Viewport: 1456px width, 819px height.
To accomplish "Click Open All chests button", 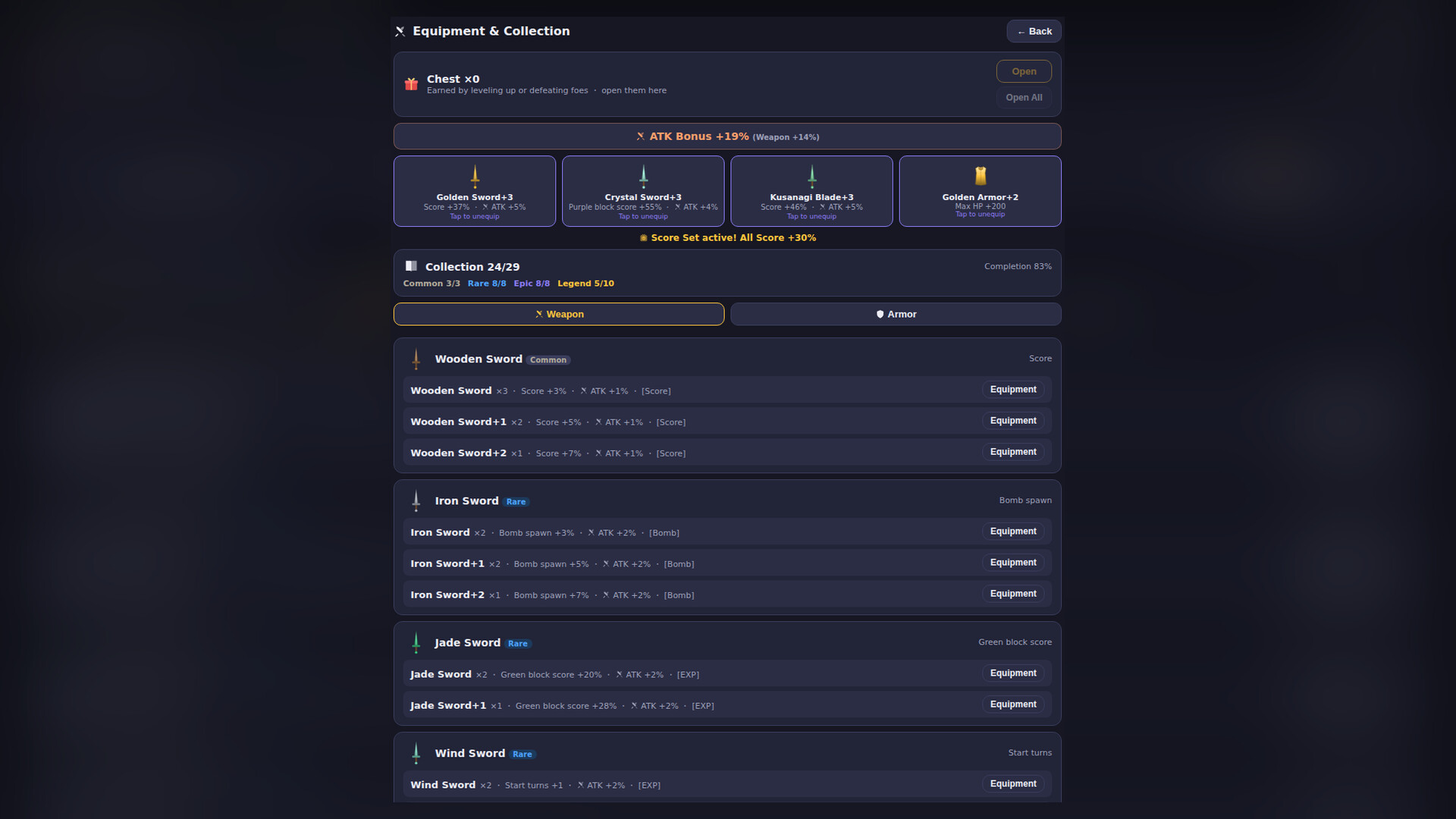I will point(1024,98).
